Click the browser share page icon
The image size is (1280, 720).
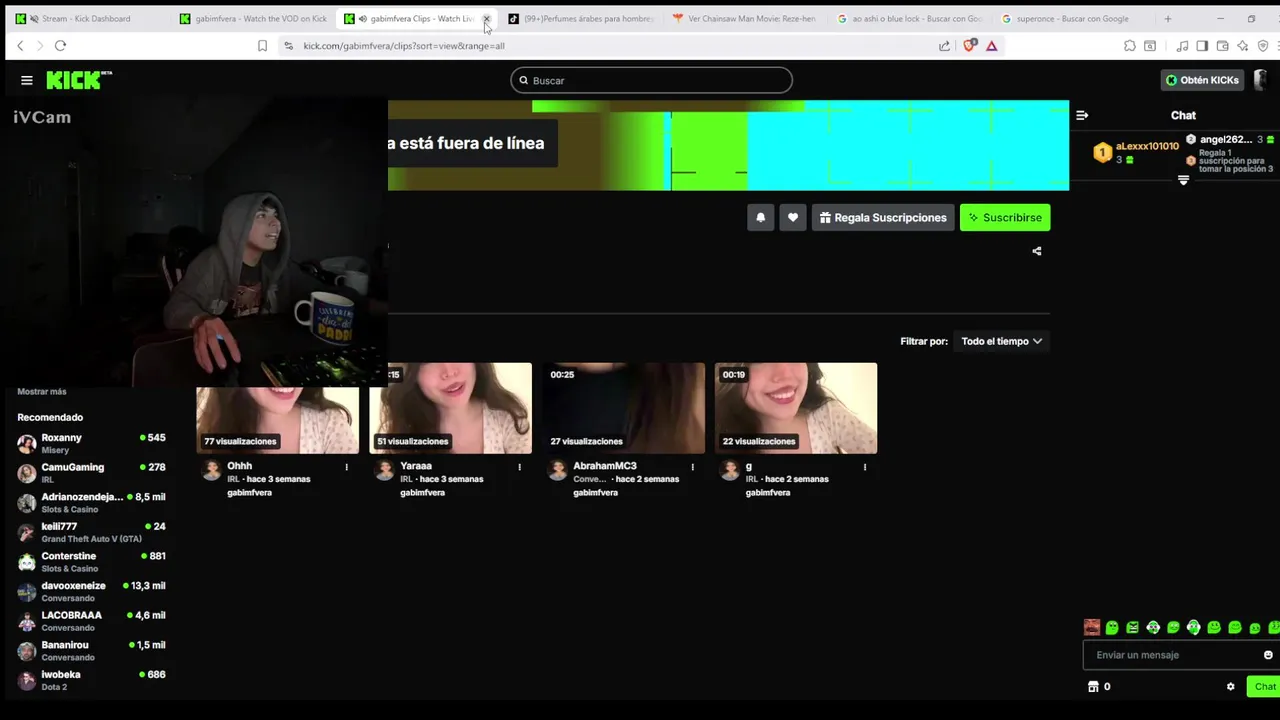(x=944, y=46)
